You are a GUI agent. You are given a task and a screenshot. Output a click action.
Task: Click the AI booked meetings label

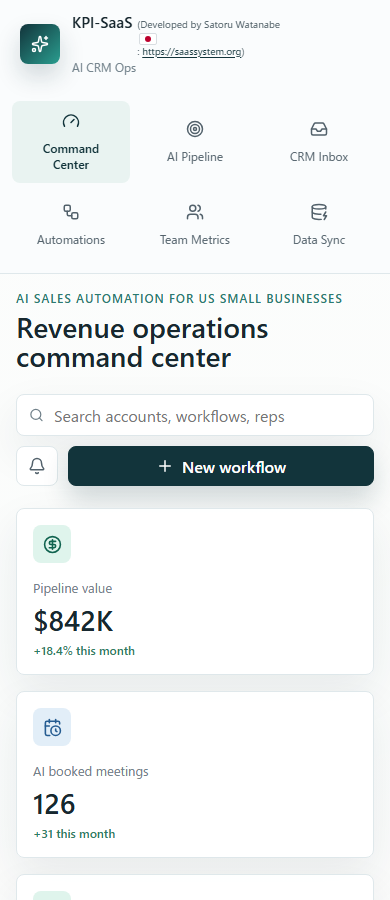[x=91, y=771]
